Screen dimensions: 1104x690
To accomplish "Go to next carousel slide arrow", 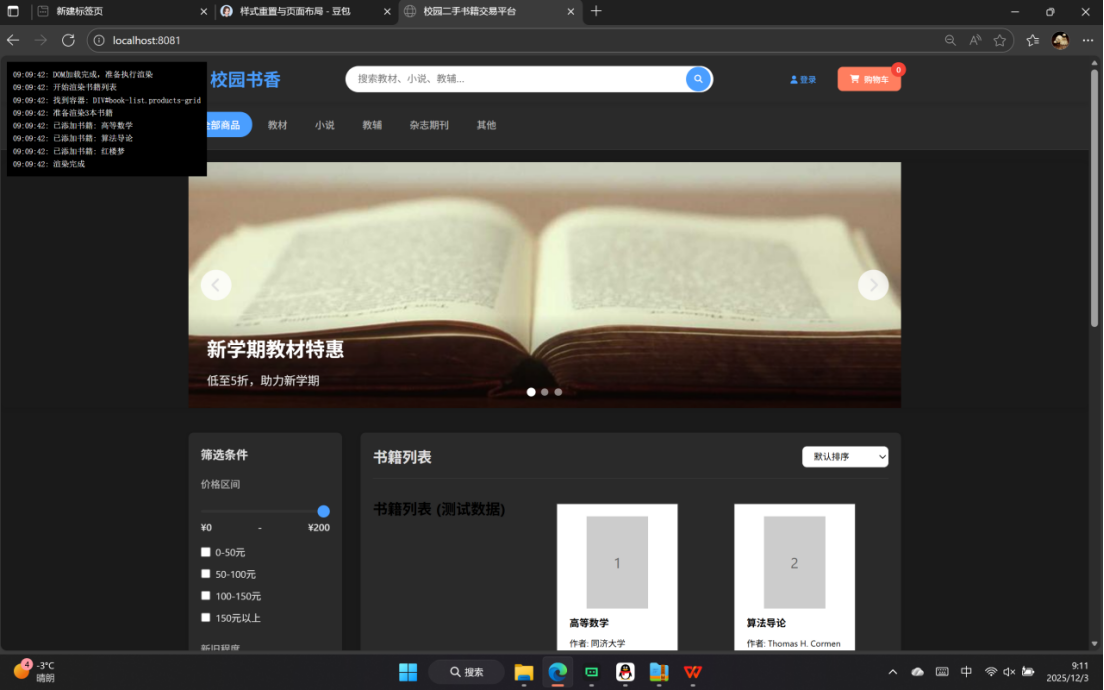I will coord(873,285).
